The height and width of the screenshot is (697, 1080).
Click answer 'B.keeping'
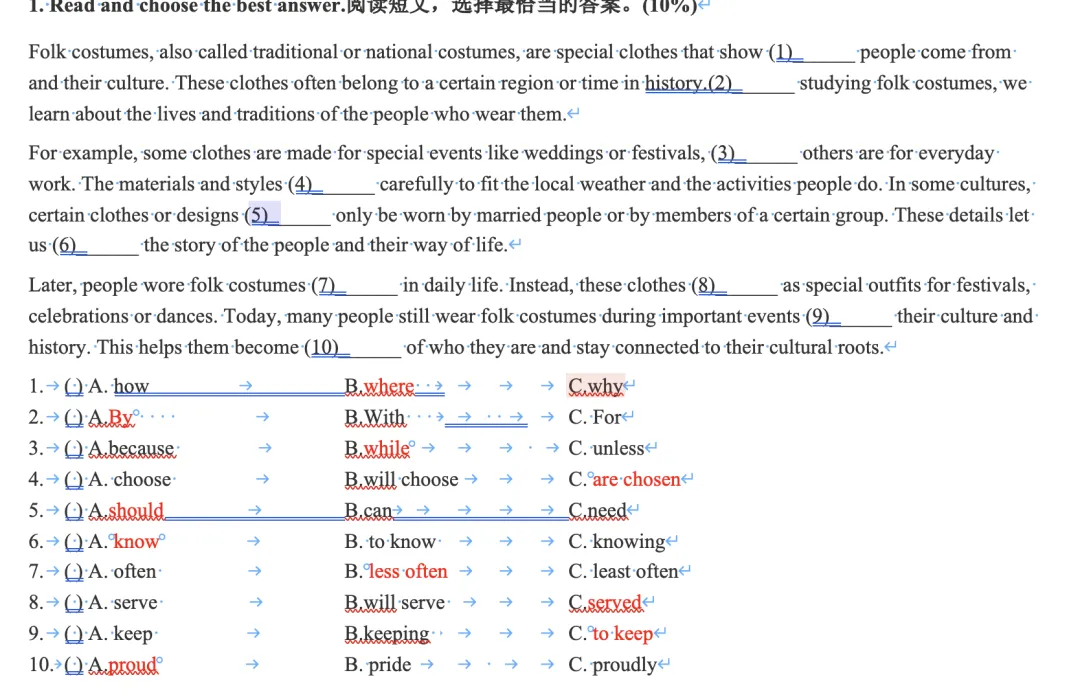click(x=387, y=634)
